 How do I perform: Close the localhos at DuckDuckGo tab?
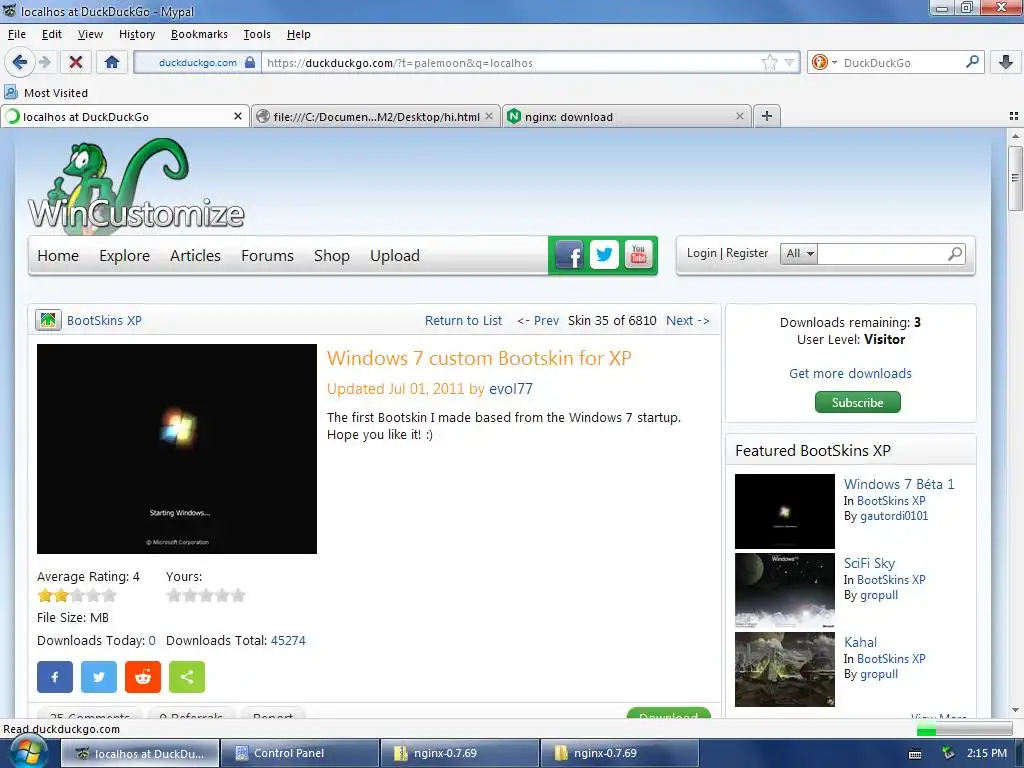[238, 116]
